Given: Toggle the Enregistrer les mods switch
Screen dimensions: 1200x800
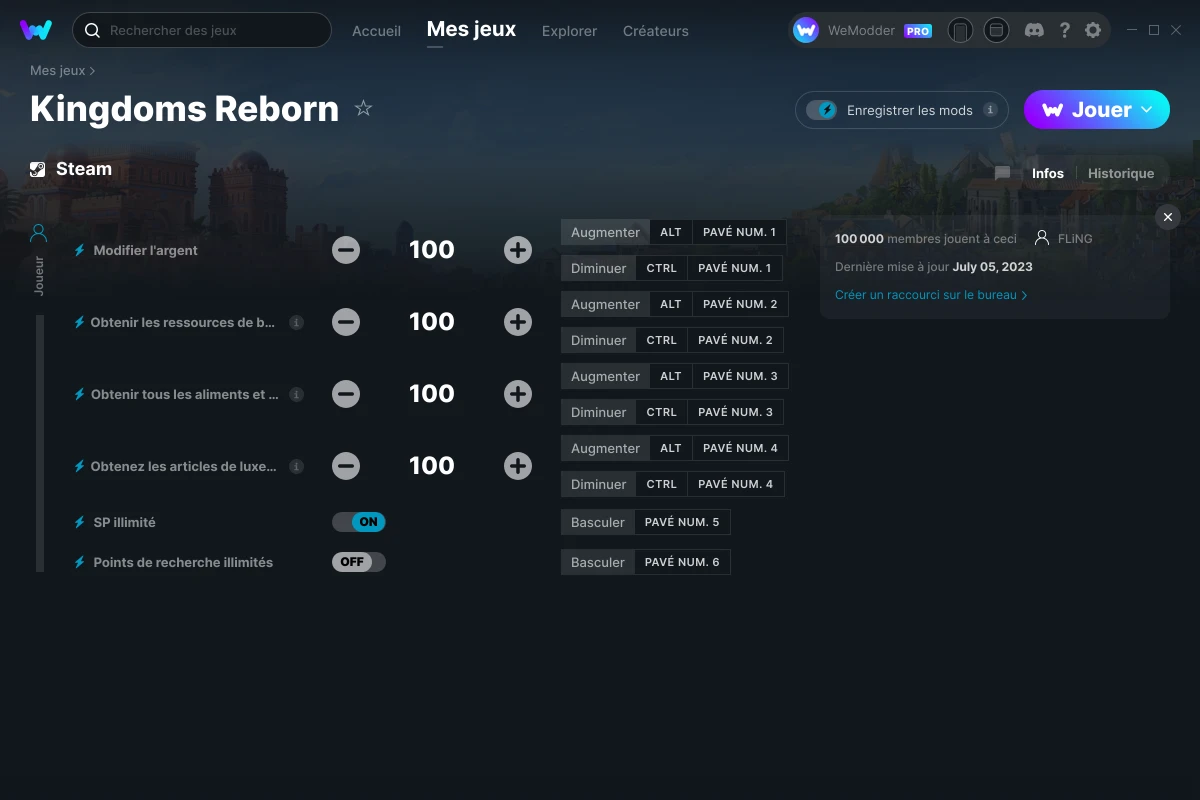Looking at the screenshot, I should click(x=821, y=110).
